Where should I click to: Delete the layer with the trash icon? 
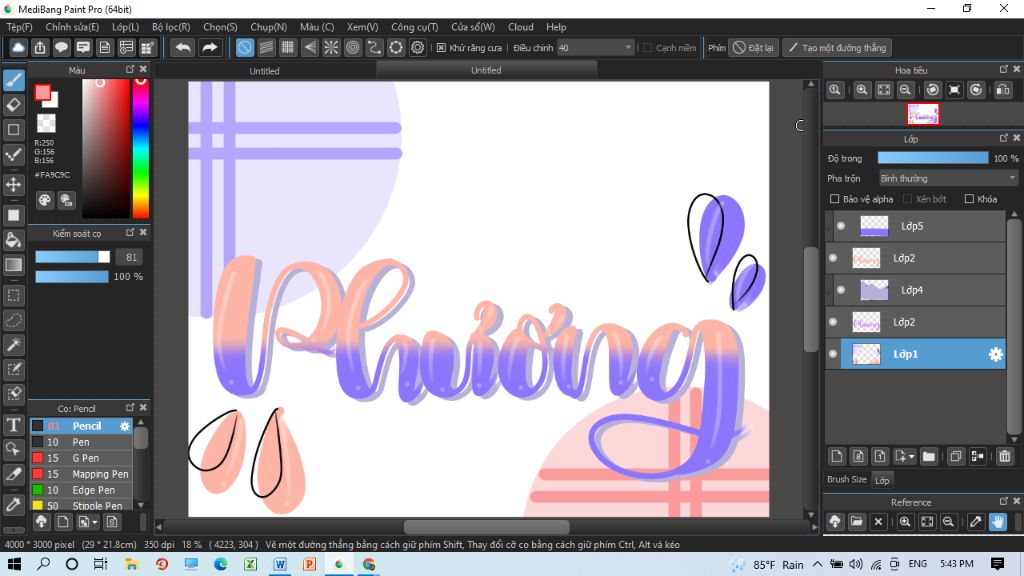[x=1004, y=456]
